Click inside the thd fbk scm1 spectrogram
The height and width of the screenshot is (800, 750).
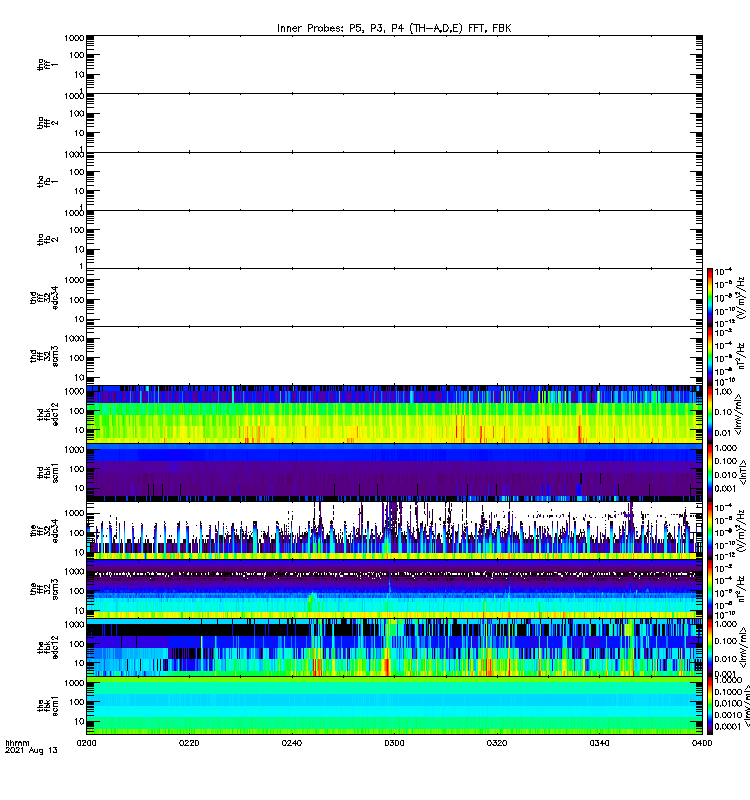[394, 472]
